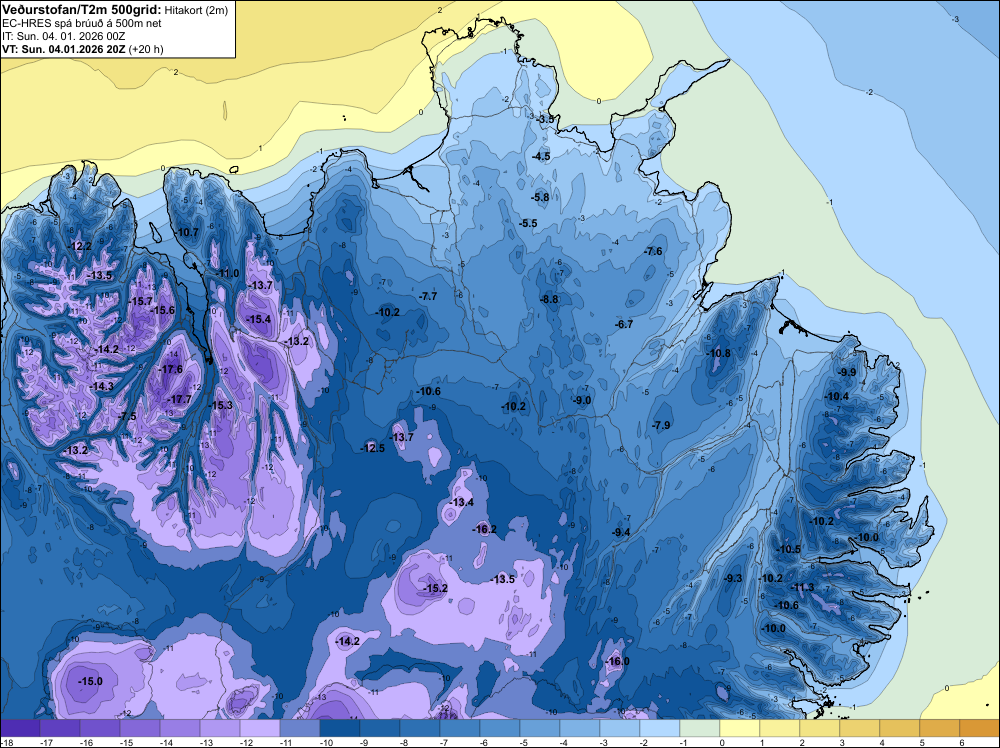Select the -7.5 temperature reading
1000x748 pixels.
click(128, 416)
